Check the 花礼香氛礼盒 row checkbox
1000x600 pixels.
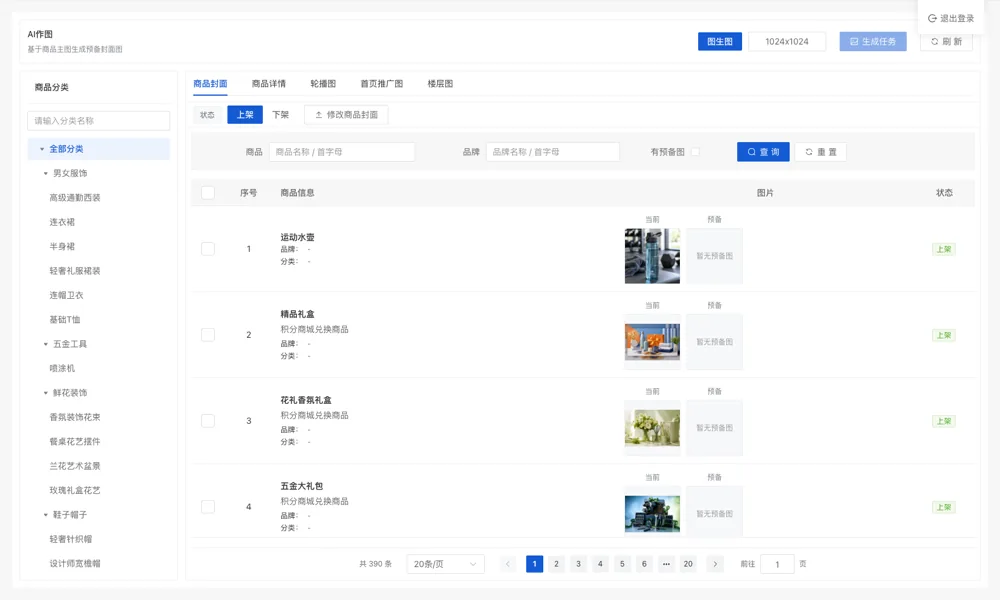[x=208, y=421]
